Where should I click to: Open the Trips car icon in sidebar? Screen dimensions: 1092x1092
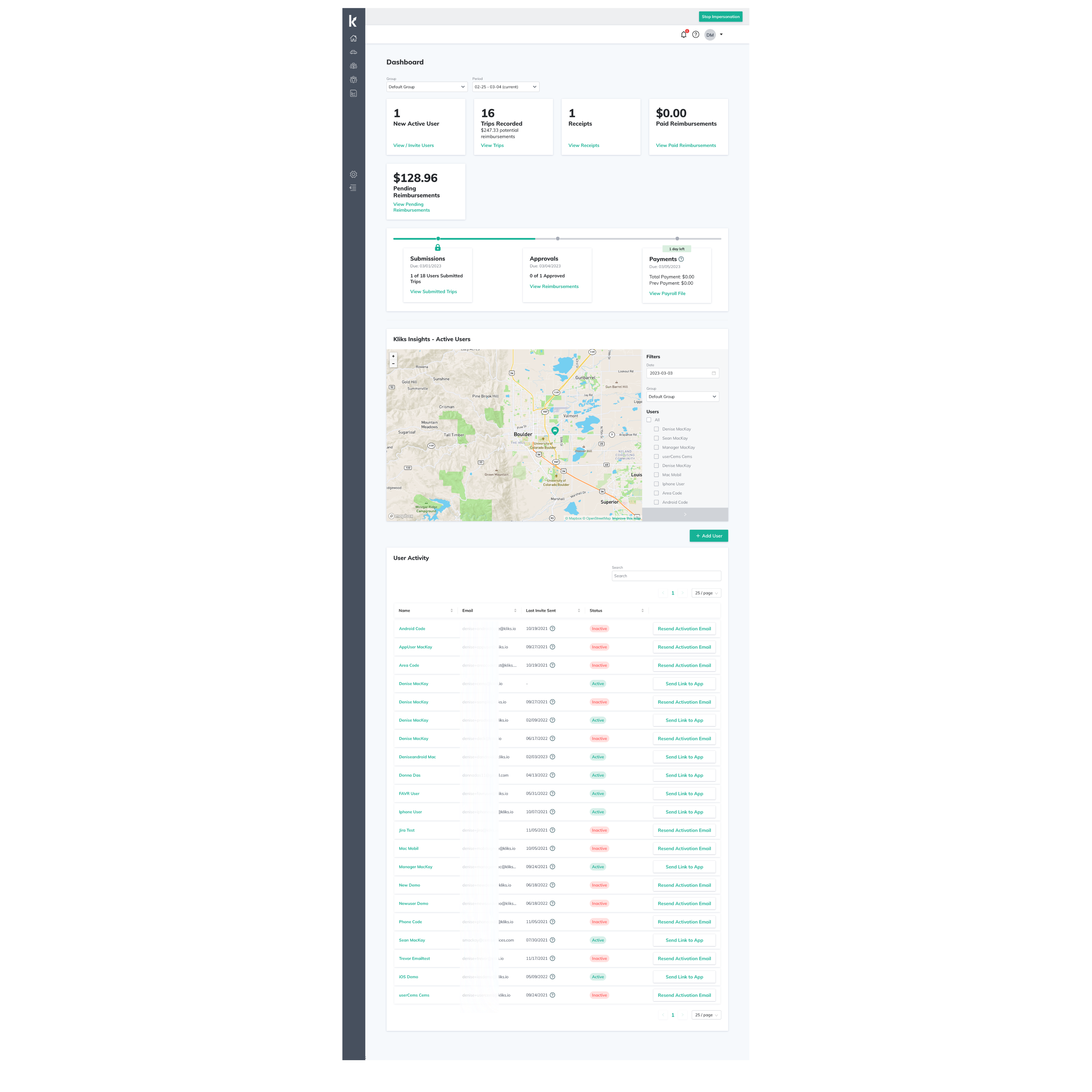pos(353,52)
